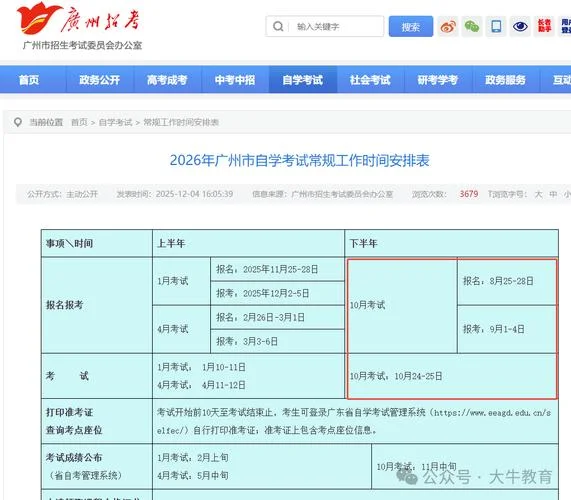Click the text 4月考试：5月中旬
571x500 pixels.
pos(193,475)
